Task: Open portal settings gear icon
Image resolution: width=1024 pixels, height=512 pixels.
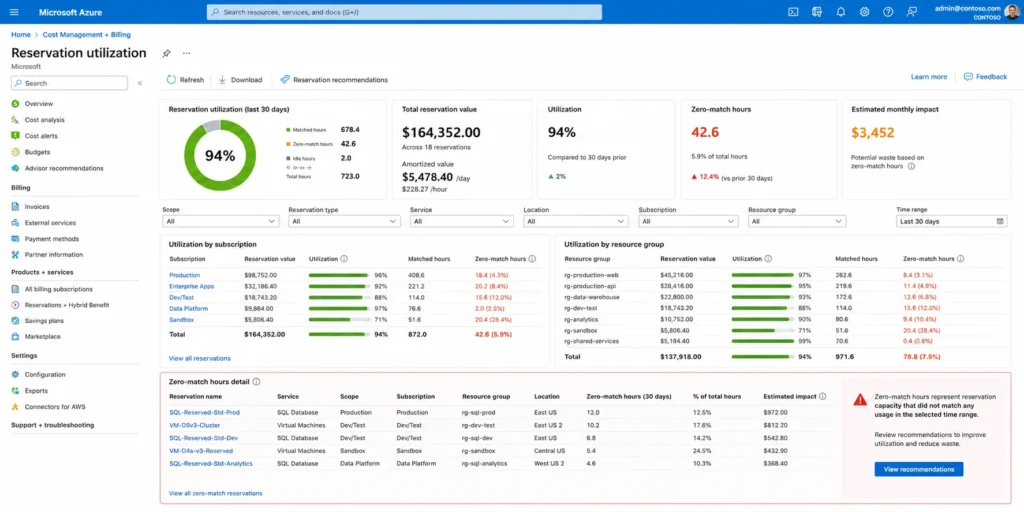Action: click(x=864, y=12)
